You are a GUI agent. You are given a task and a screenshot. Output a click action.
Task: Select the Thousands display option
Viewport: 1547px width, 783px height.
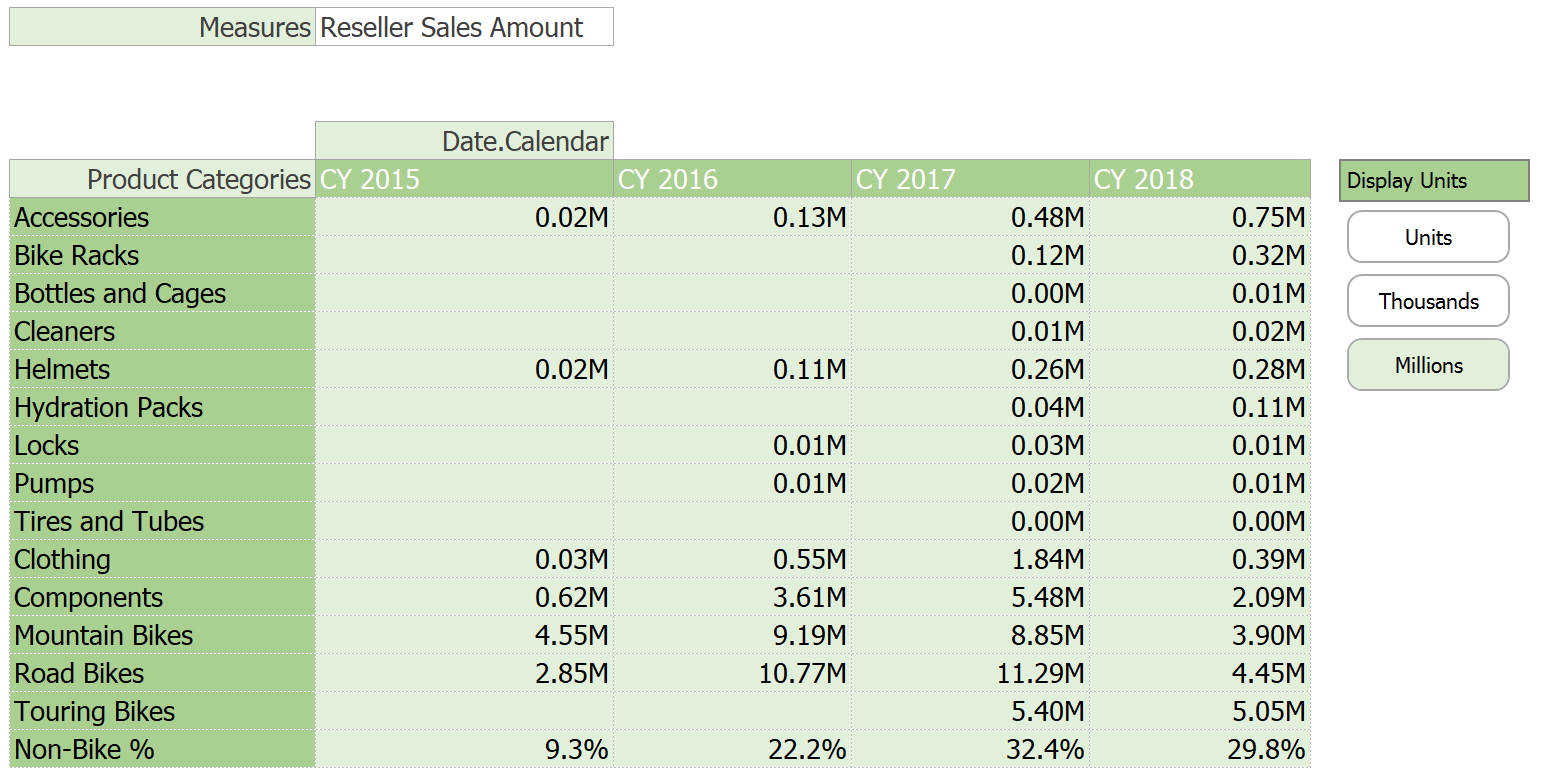click(x=1427, y=301)
